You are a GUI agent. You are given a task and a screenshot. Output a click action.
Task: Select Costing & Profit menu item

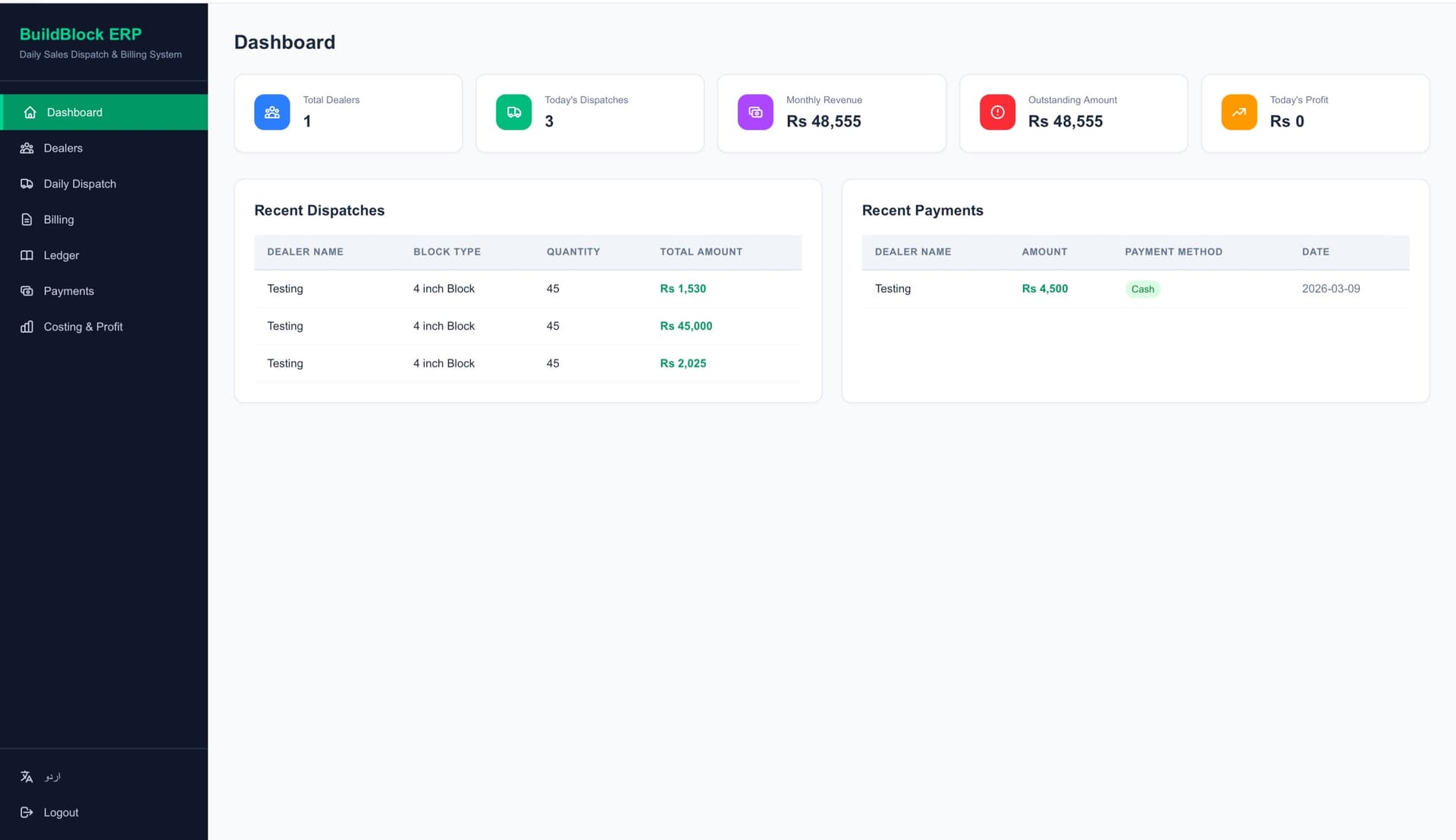coord(83,326)
